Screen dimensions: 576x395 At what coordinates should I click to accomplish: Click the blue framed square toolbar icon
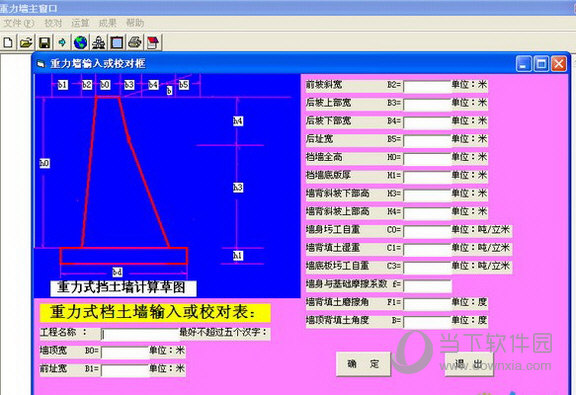(117, 43)
